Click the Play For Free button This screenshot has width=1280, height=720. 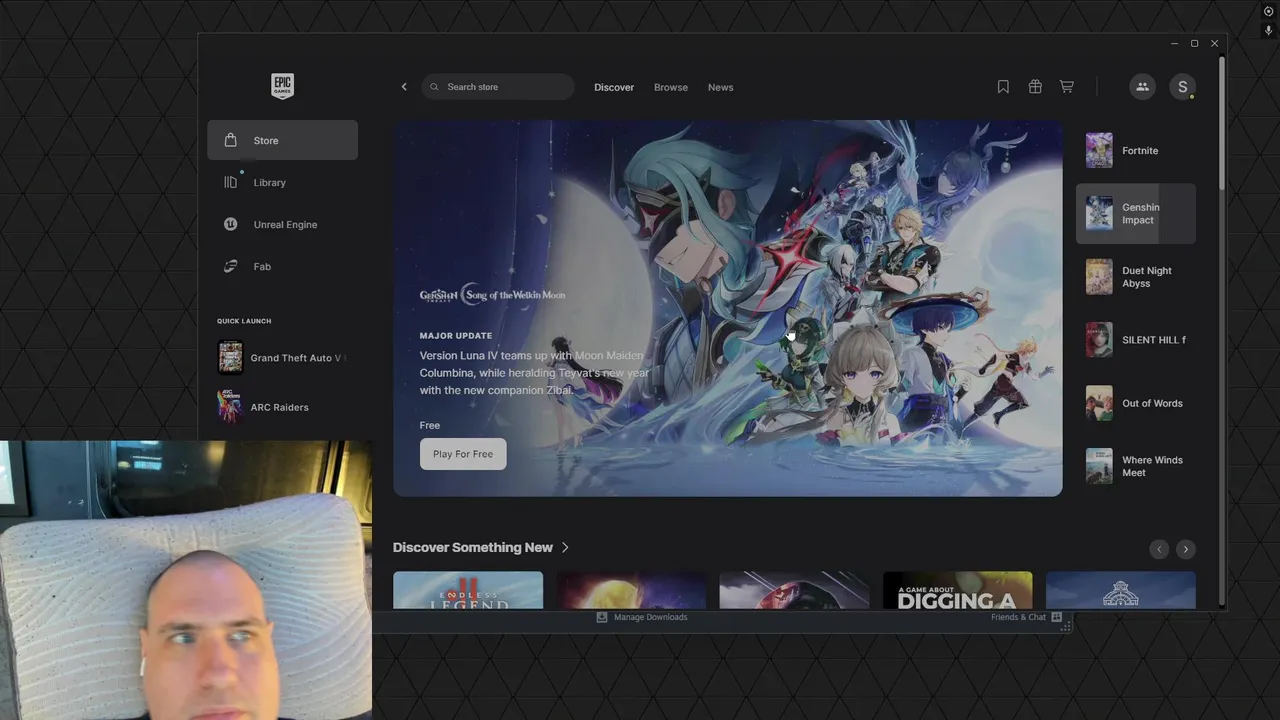463,454
